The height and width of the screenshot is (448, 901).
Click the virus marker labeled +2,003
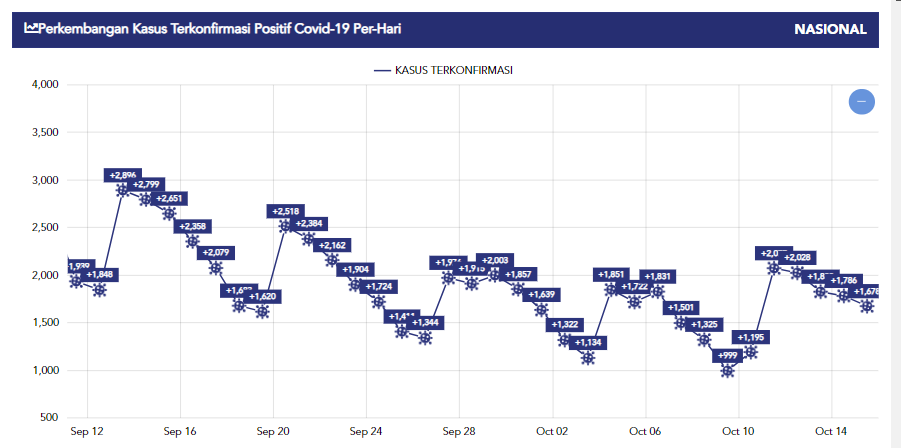(494, 275)
